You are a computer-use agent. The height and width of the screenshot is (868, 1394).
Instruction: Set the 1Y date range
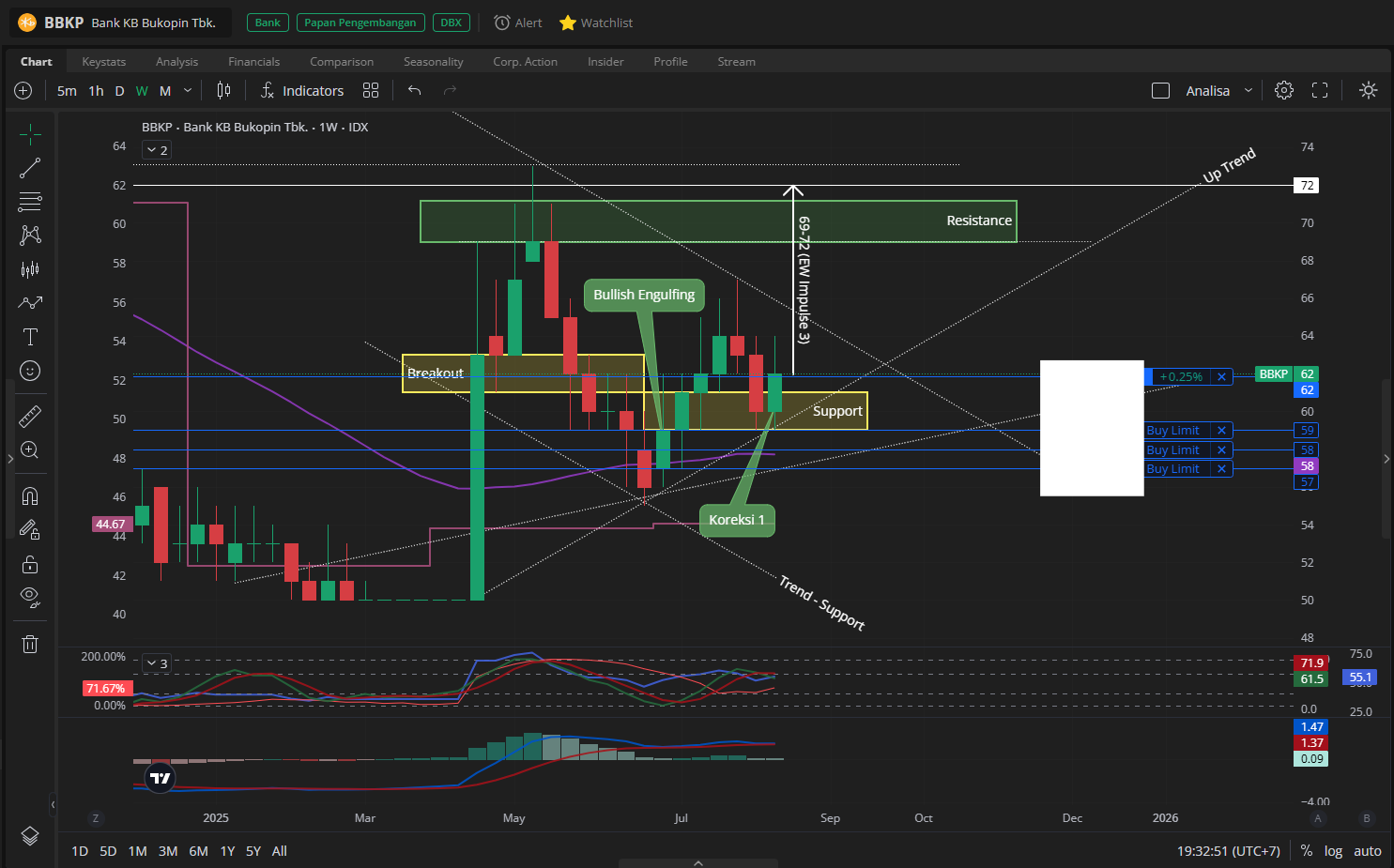pyautogui.click(x=227, y=851)
